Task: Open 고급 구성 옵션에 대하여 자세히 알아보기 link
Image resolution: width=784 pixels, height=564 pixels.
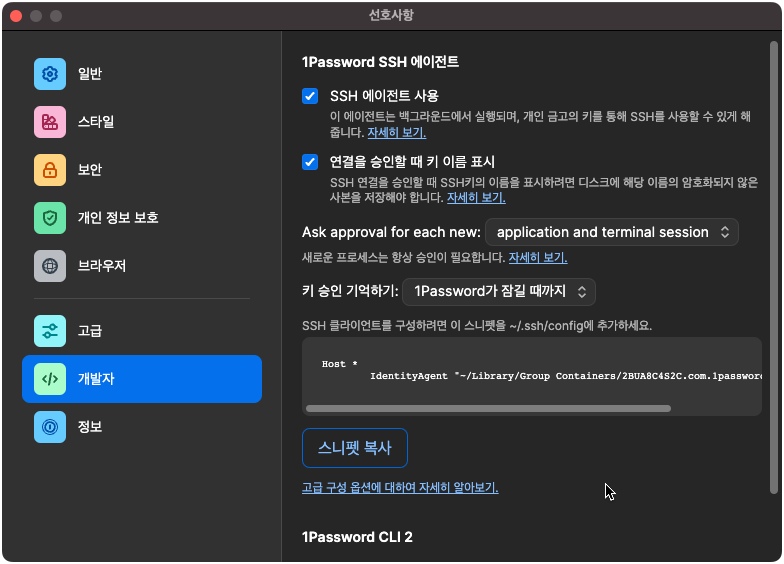Action: 400,488
